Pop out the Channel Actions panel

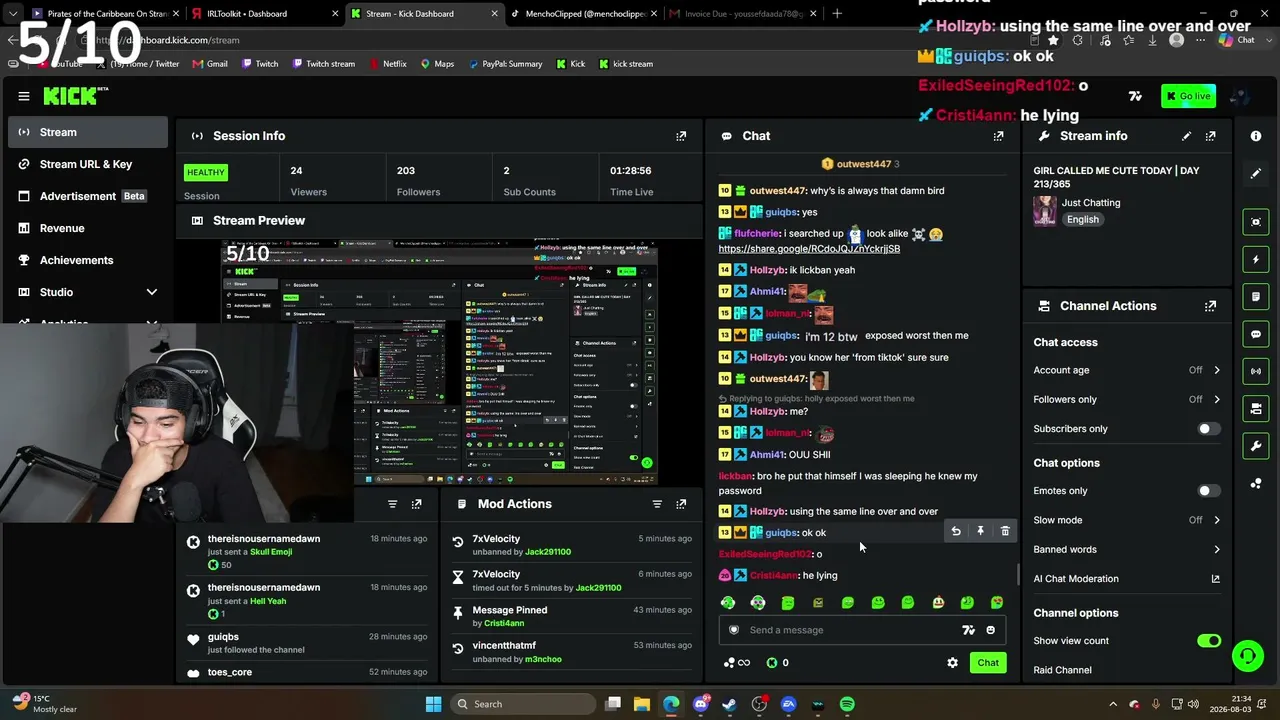[x=1210, y=306]
